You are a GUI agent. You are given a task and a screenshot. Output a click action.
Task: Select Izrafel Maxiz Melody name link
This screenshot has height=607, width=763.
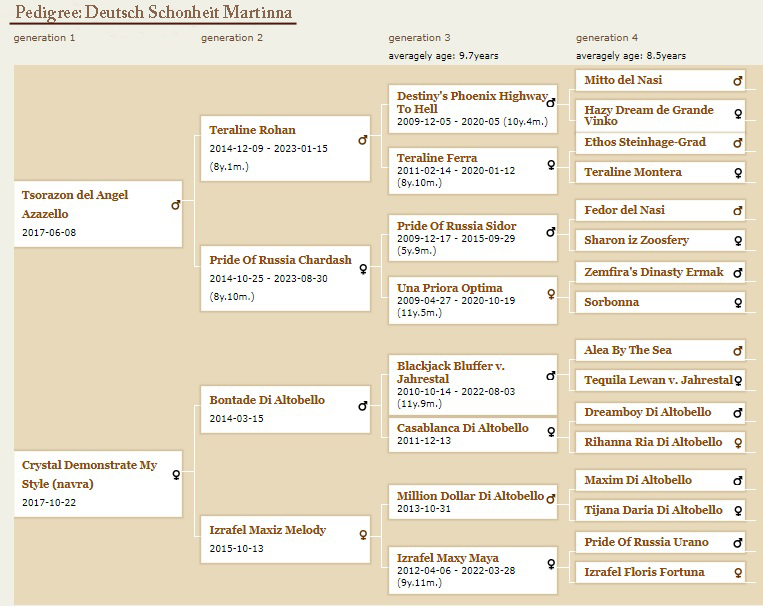pos(267,530)
